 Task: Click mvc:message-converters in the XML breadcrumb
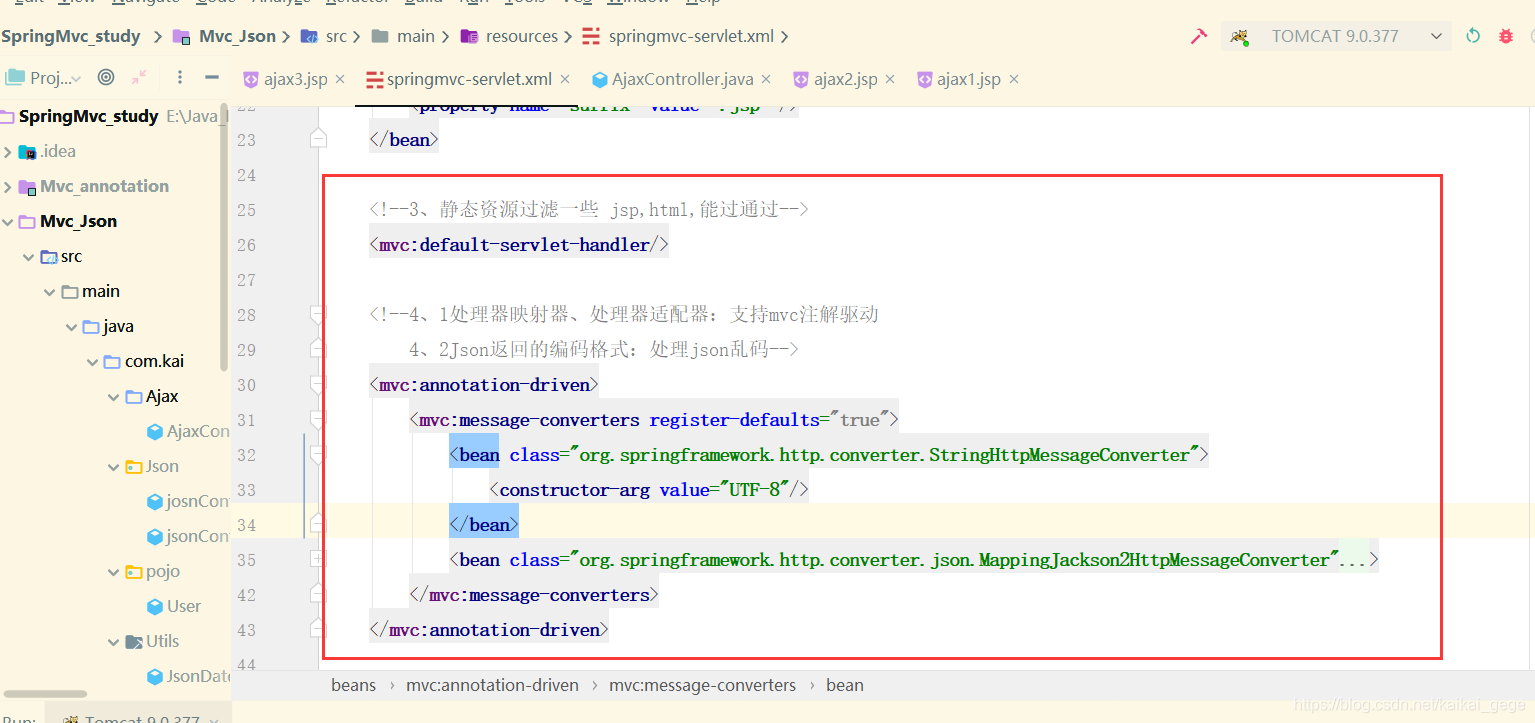click(x=703, y=685)
